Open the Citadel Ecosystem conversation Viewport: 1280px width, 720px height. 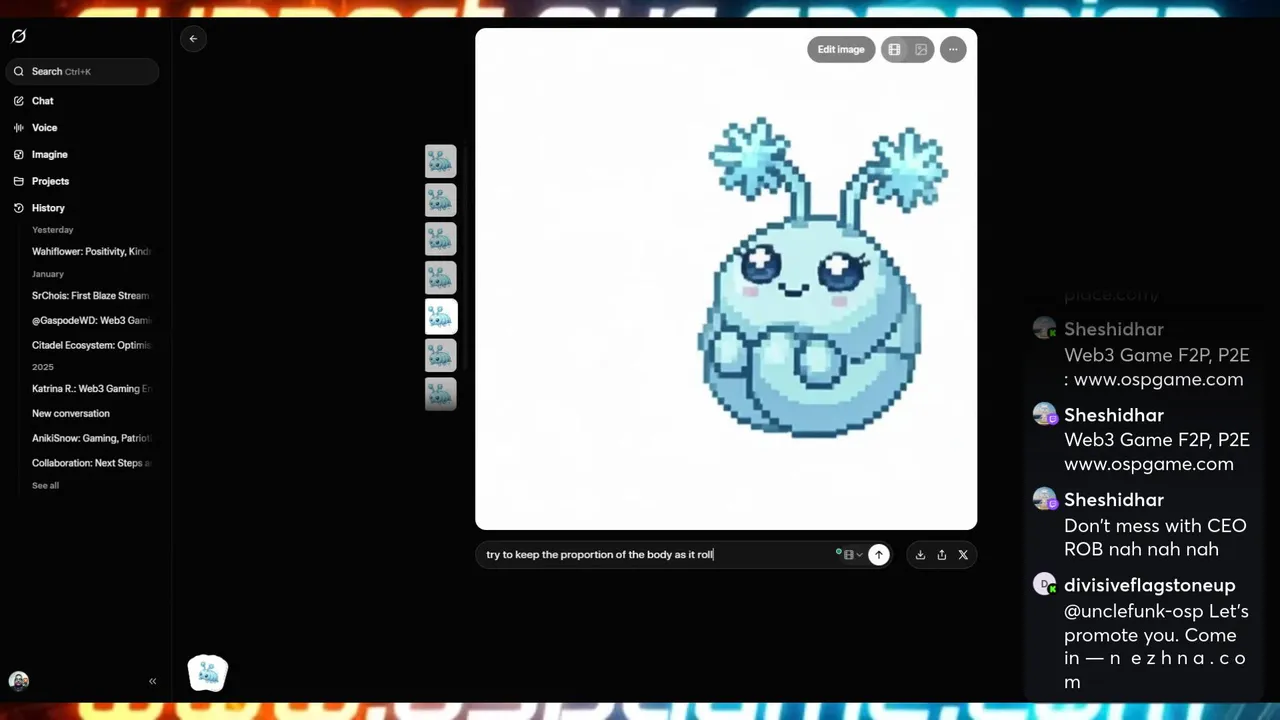(91, 345)
